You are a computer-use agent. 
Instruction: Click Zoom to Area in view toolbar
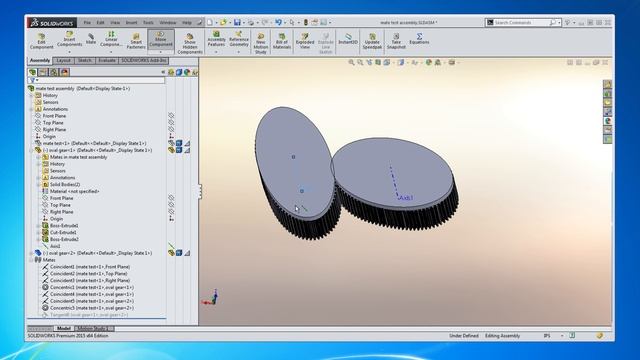360,62
